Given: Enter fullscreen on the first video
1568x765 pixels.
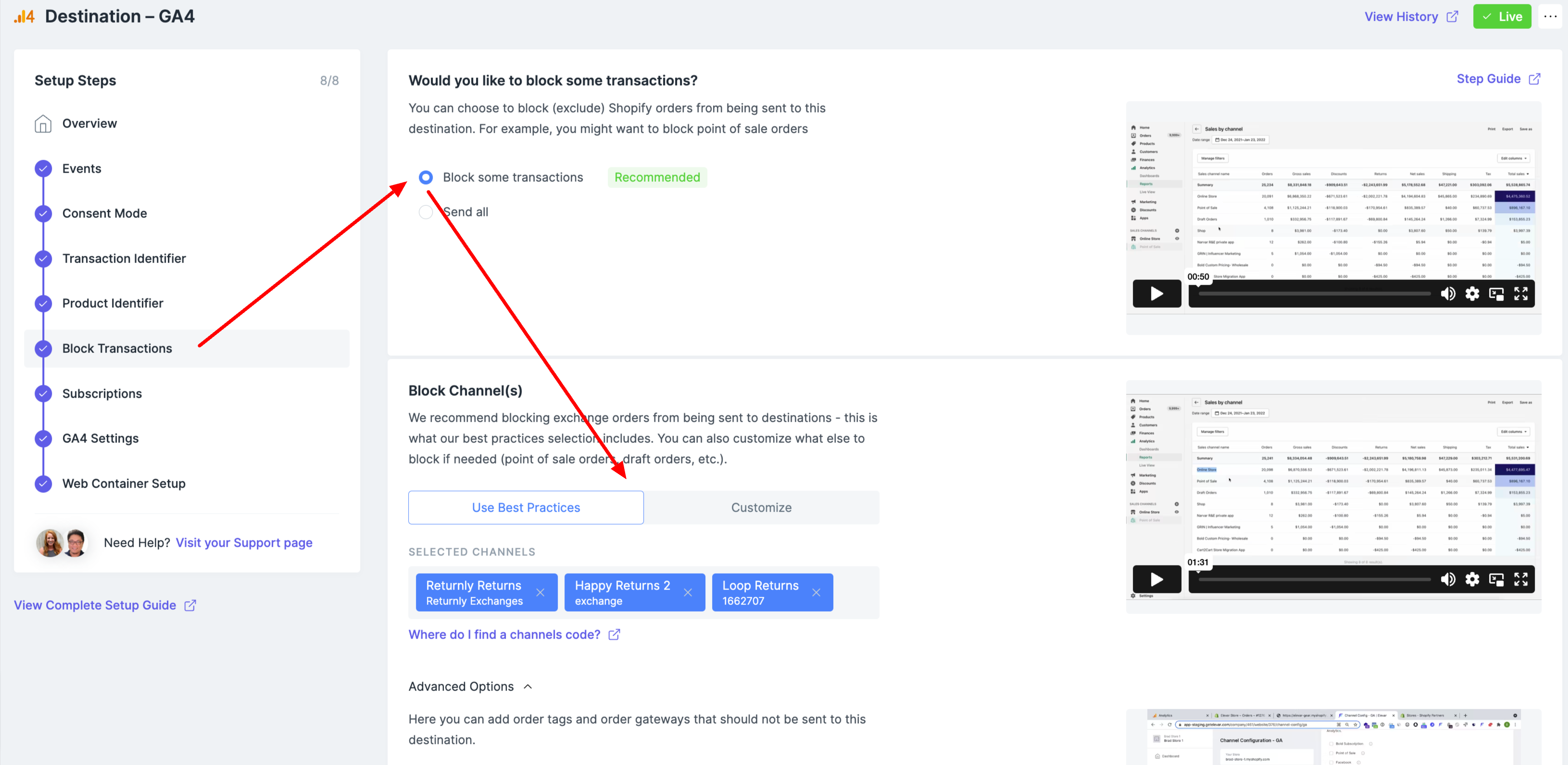Looking at the screenshot, I should (1520, 294).
